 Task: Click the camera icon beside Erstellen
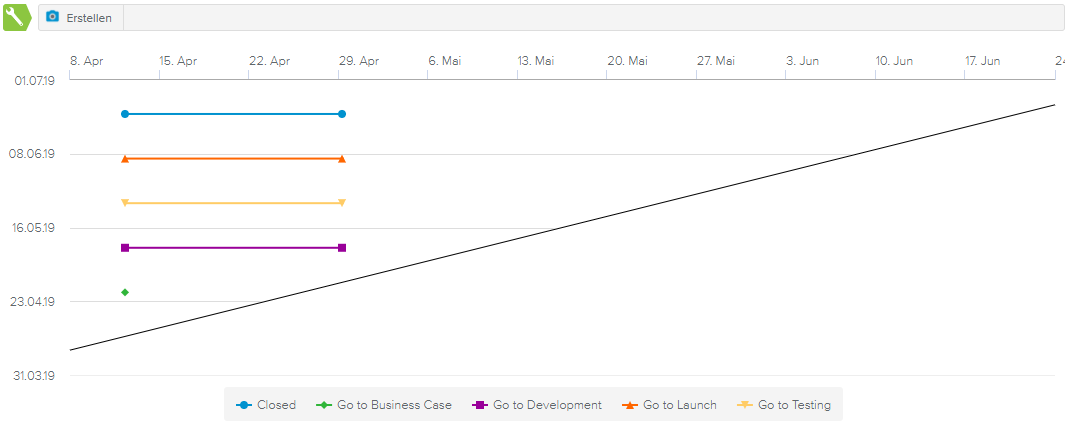(53, 17)
